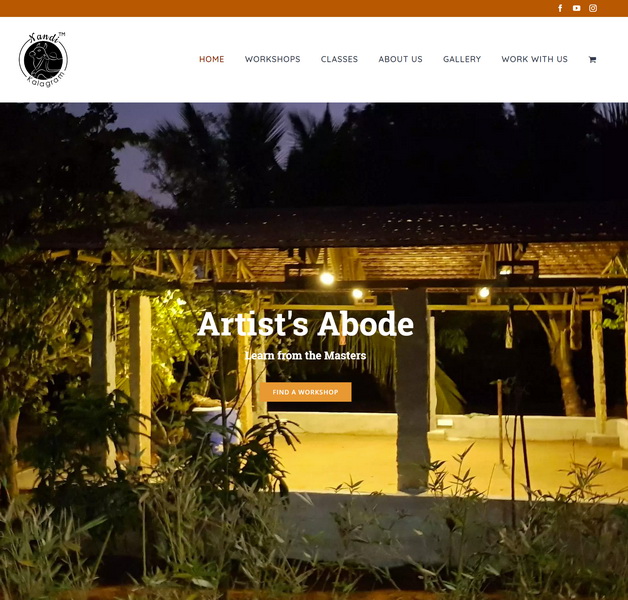Open the Workshops menu item
628x600 pixels.
click(272, 59)
